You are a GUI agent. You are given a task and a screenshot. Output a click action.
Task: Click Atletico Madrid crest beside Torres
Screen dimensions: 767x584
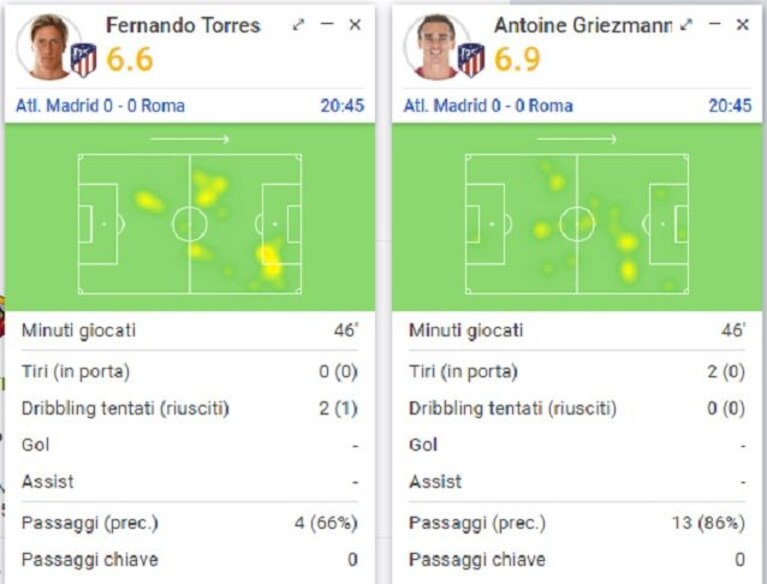[x=84, y=60]
